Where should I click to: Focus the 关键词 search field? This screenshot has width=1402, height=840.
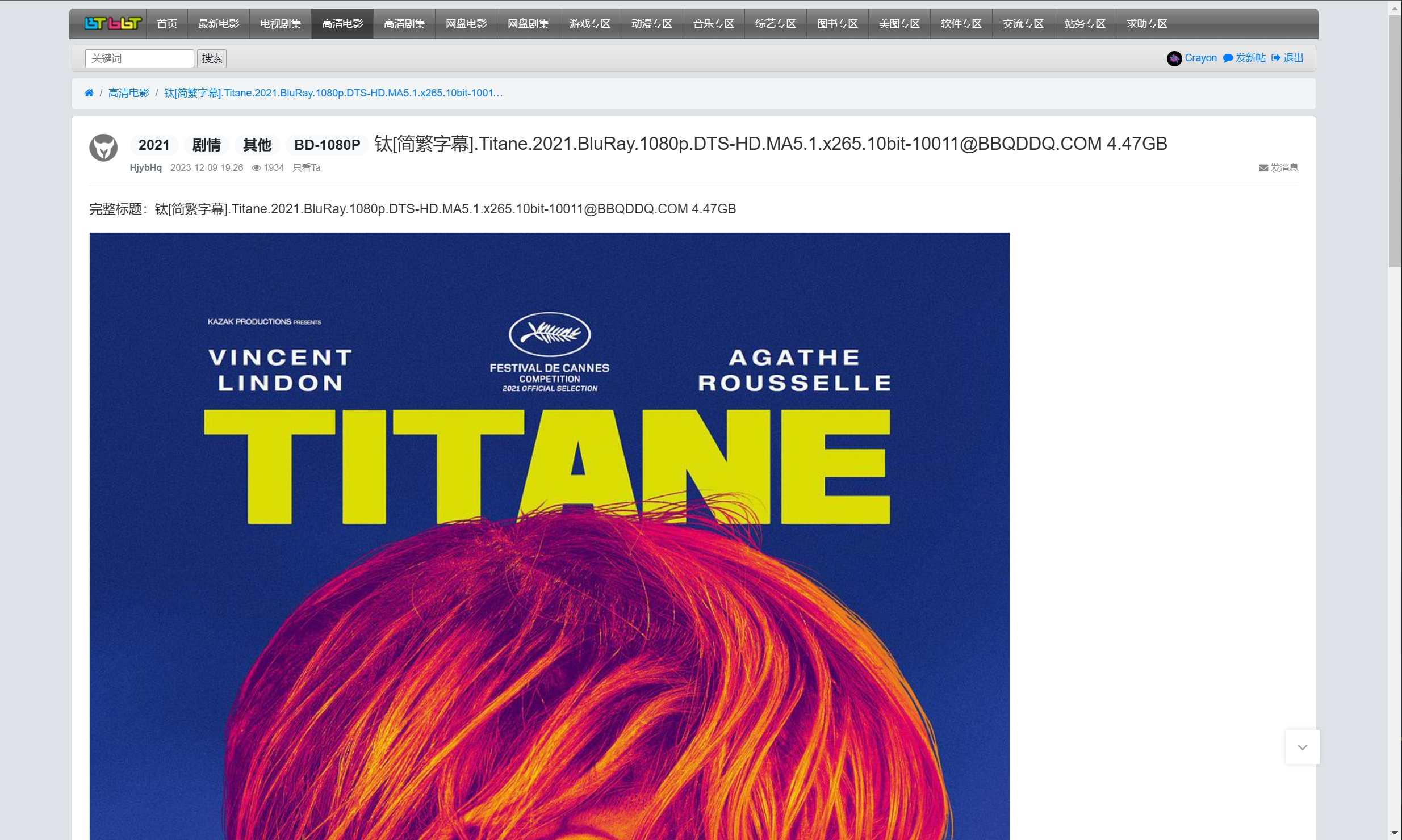tap(140, 58)
